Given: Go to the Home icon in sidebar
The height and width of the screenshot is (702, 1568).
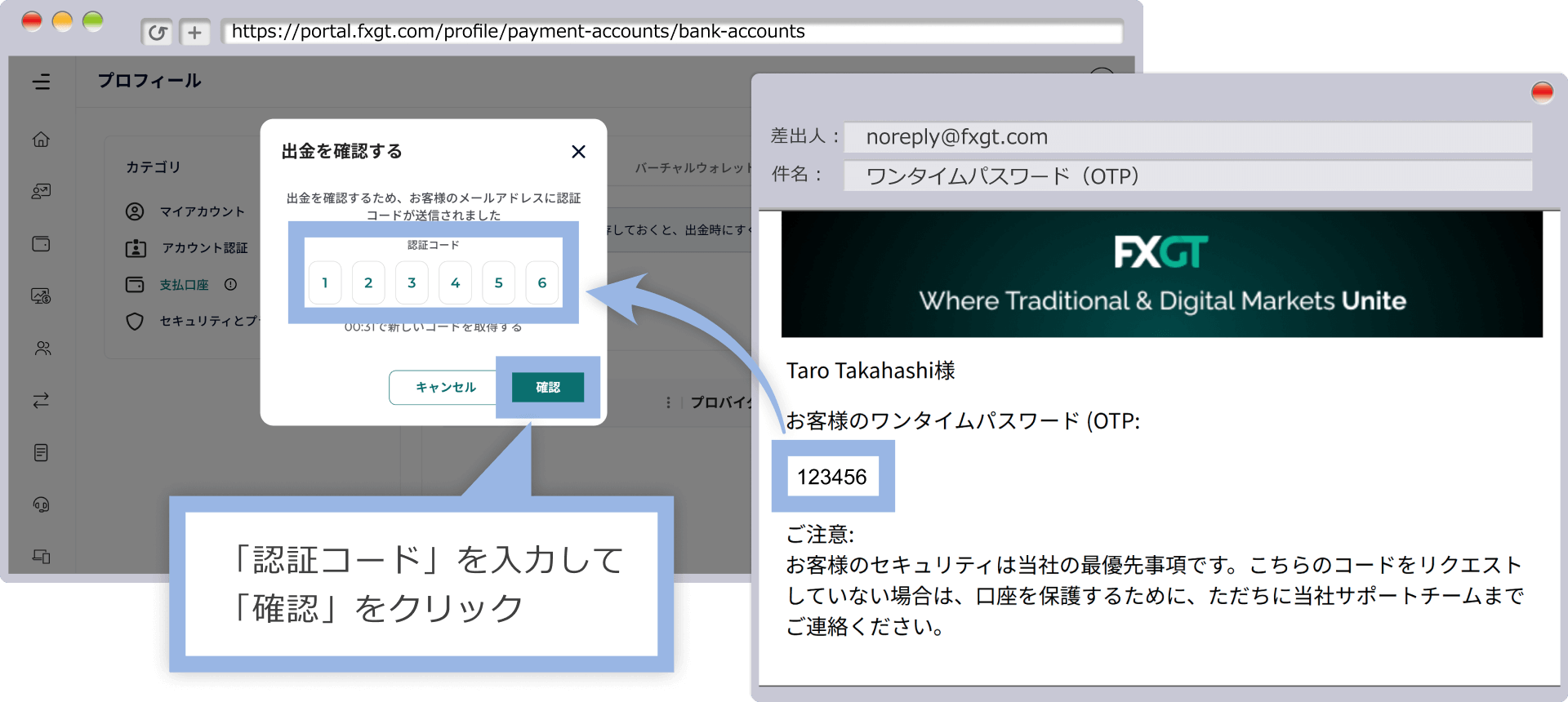Looking at the screenshot, I should tap(41, 140).
